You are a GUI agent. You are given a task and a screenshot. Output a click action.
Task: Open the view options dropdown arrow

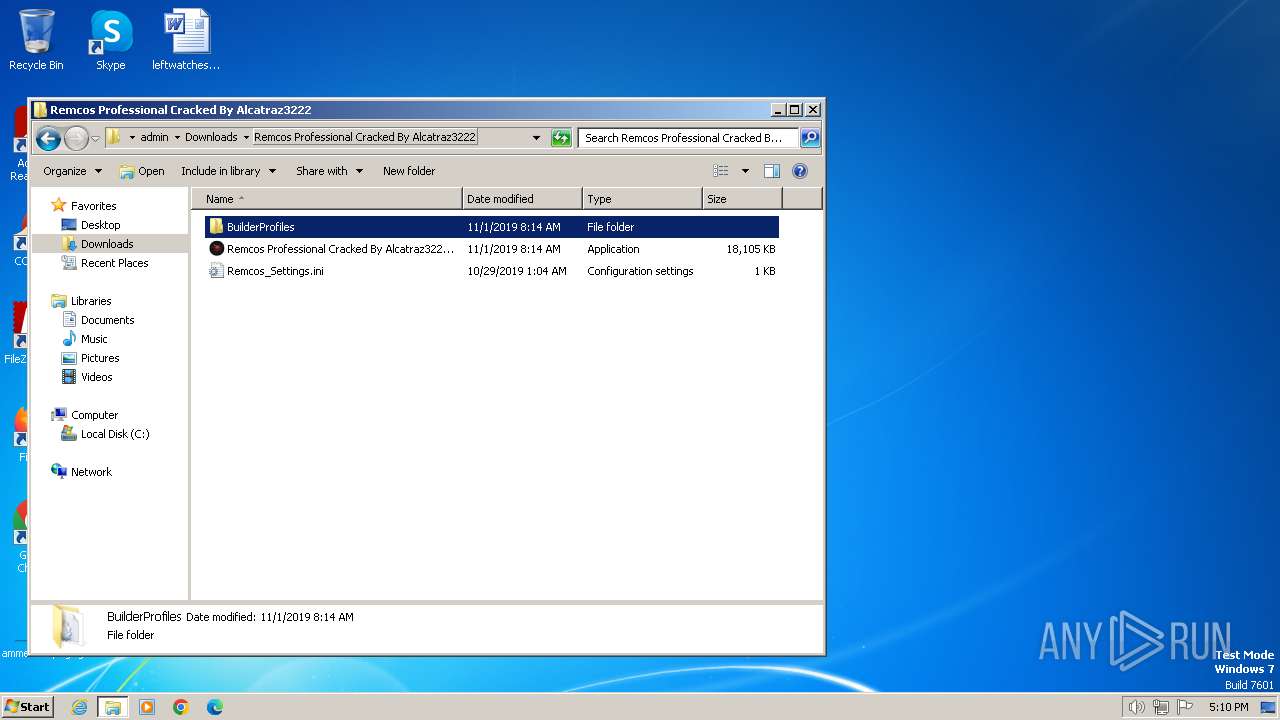(745, 171)
